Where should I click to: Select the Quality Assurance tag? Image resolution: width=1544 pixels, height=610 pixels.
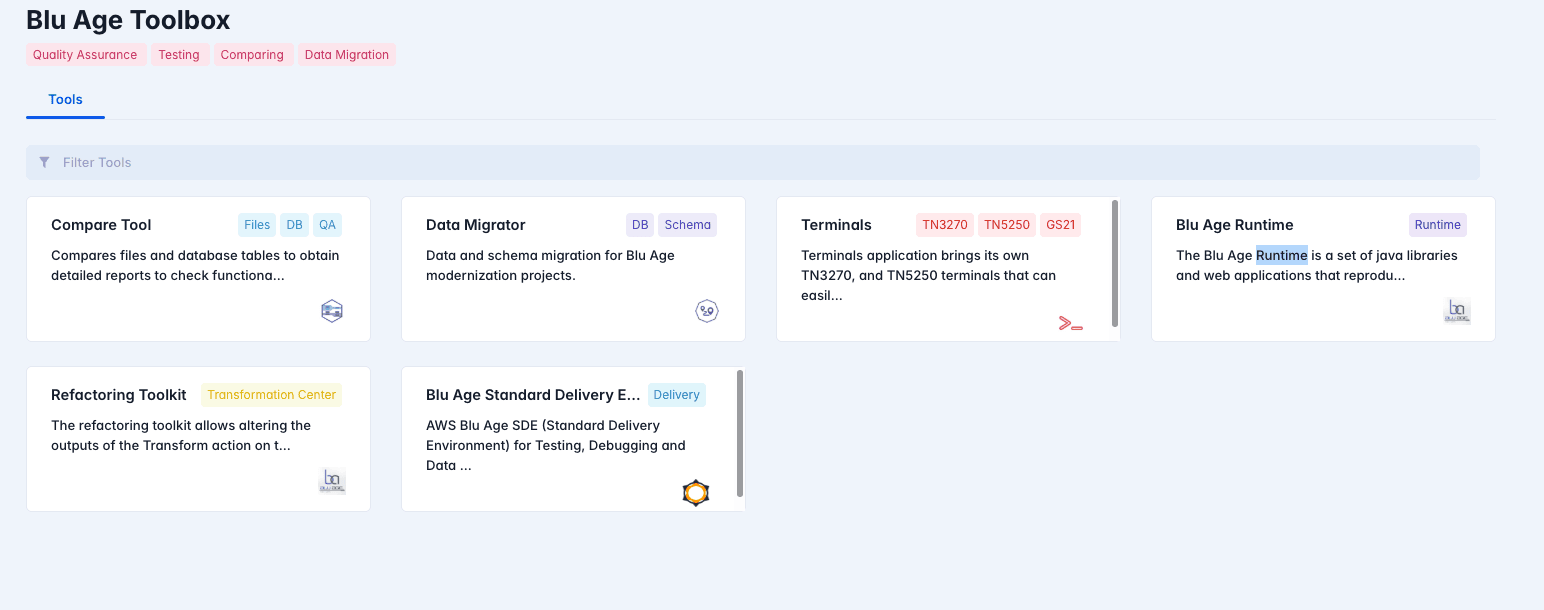[85, 55]
